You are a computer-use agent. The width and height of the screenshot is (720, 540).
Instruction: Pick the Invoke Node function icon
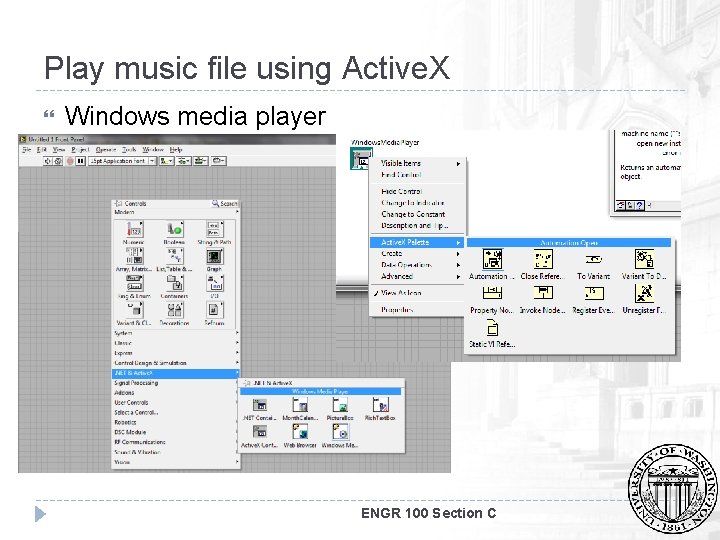coord(543,293)
